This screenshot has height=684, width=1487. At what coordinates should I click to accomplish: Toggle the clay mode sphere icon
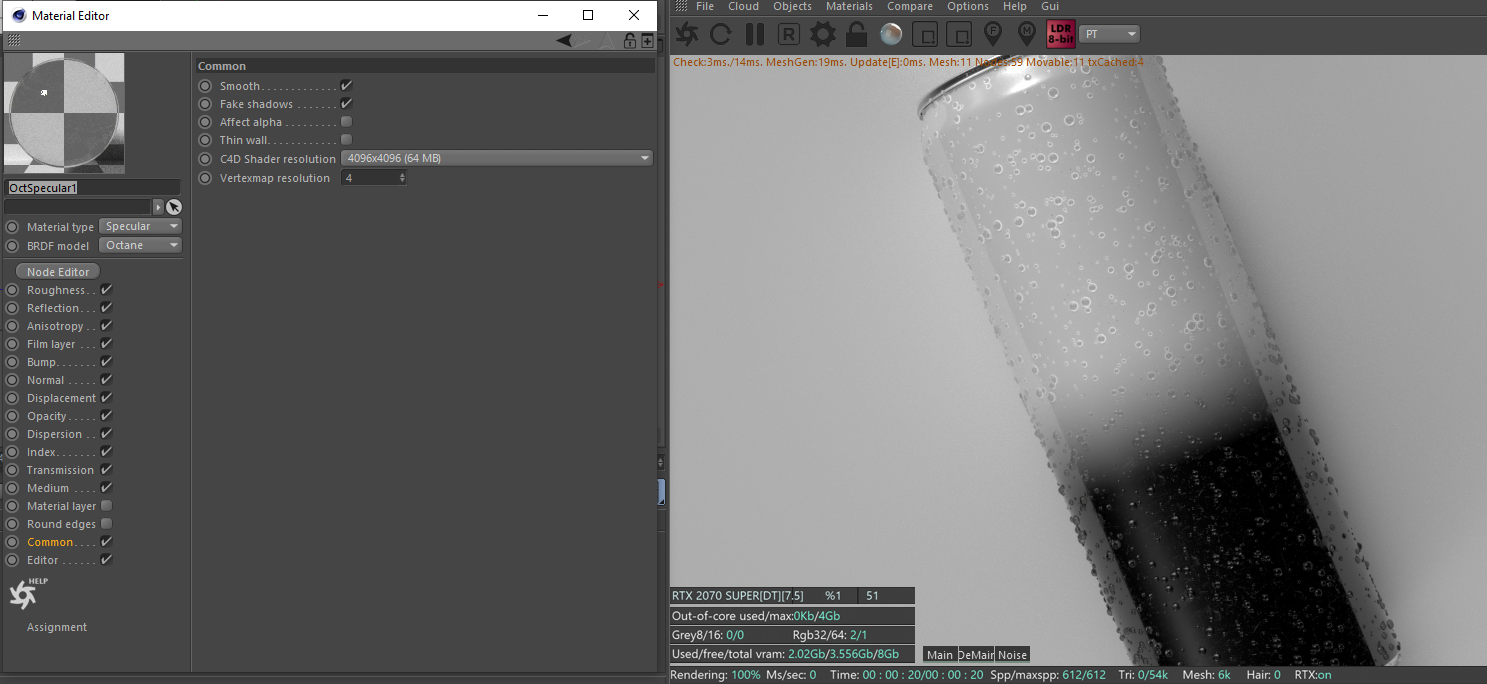[x=891, y=34]
